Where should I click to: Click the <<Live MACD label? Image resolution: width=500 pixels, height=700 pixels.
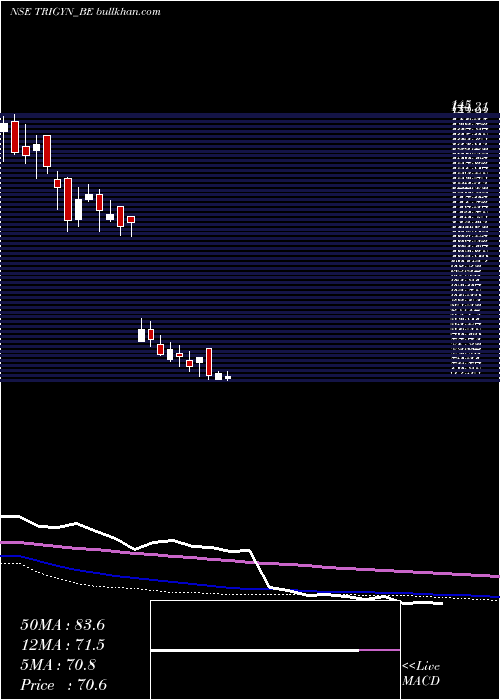click(421, 674)
